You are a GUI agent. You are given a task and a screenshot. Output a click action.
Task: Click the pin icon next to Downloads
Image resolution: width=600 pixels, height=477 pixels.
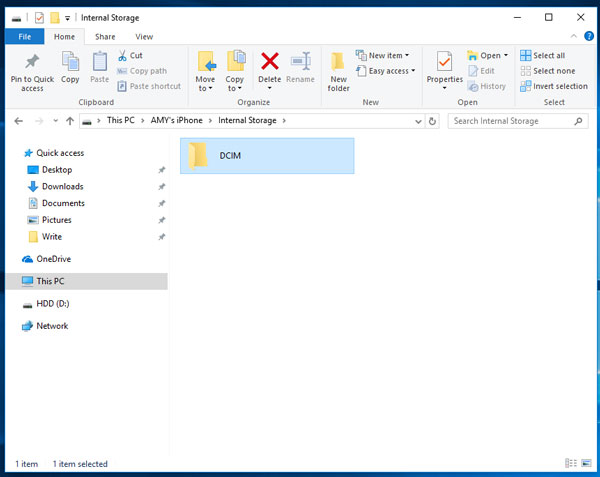(162, 187)
